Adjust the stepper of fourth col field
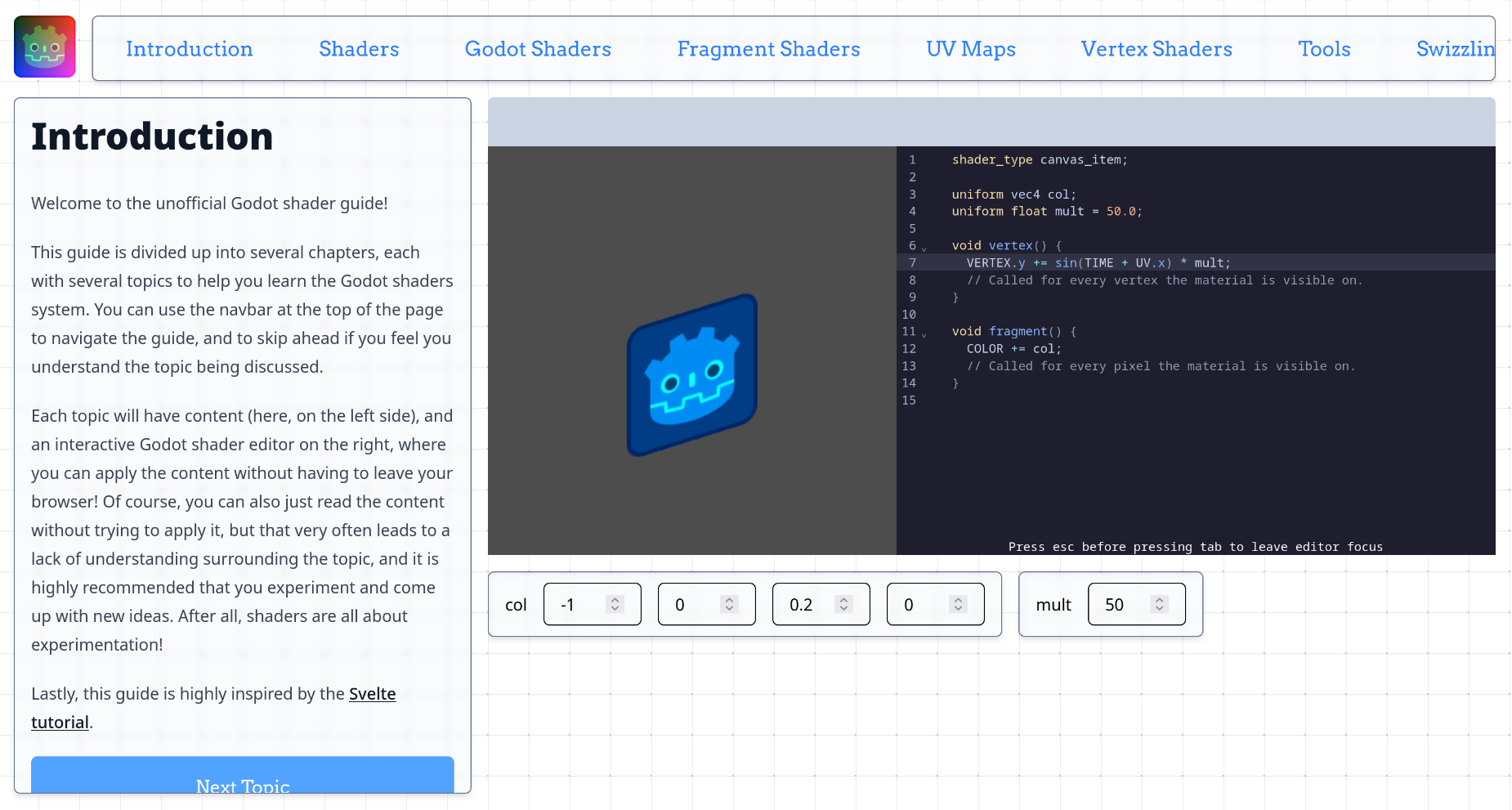This screenshot has height=810, width=1512. pos(959,604)
